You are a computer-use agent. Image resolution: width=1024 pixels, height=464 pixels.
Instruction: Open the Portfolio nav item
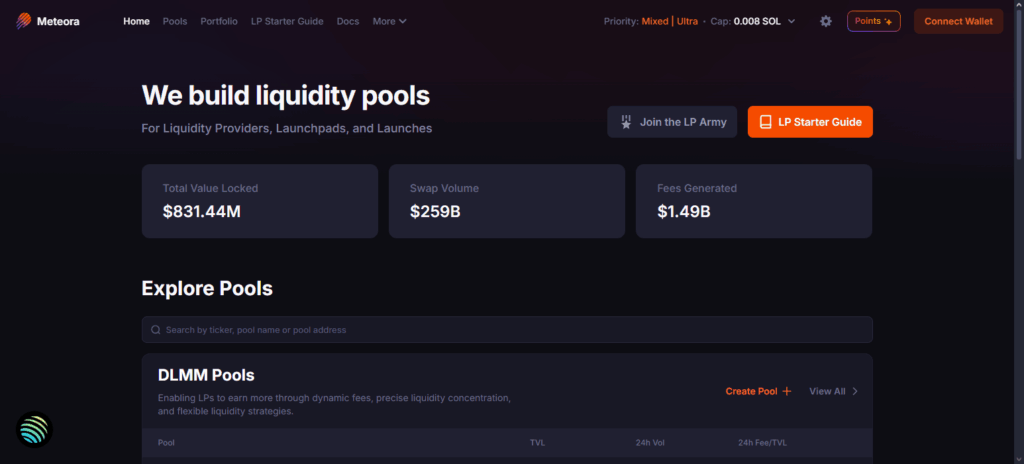coord(219,21)
